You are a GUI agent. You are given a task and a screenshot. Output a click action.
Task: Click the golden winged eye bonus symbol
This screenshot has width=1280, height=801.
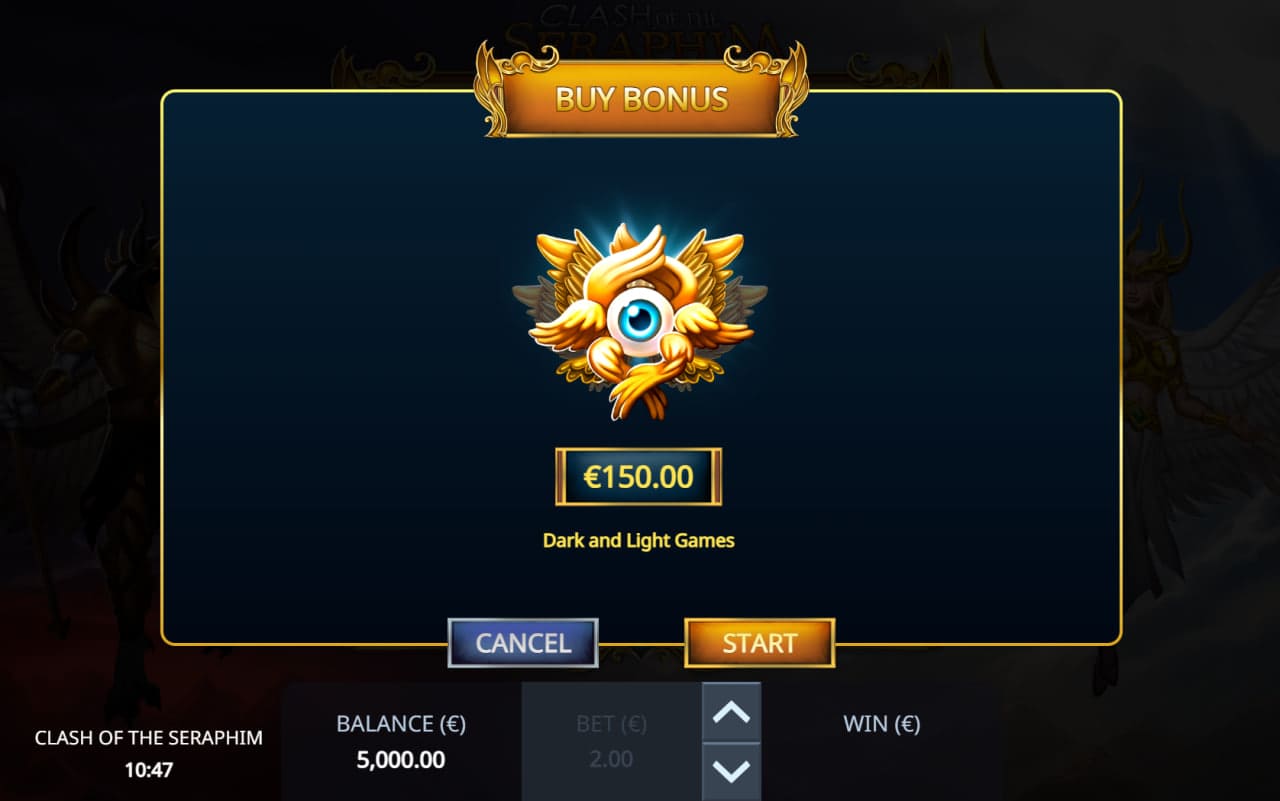(640, 321)
